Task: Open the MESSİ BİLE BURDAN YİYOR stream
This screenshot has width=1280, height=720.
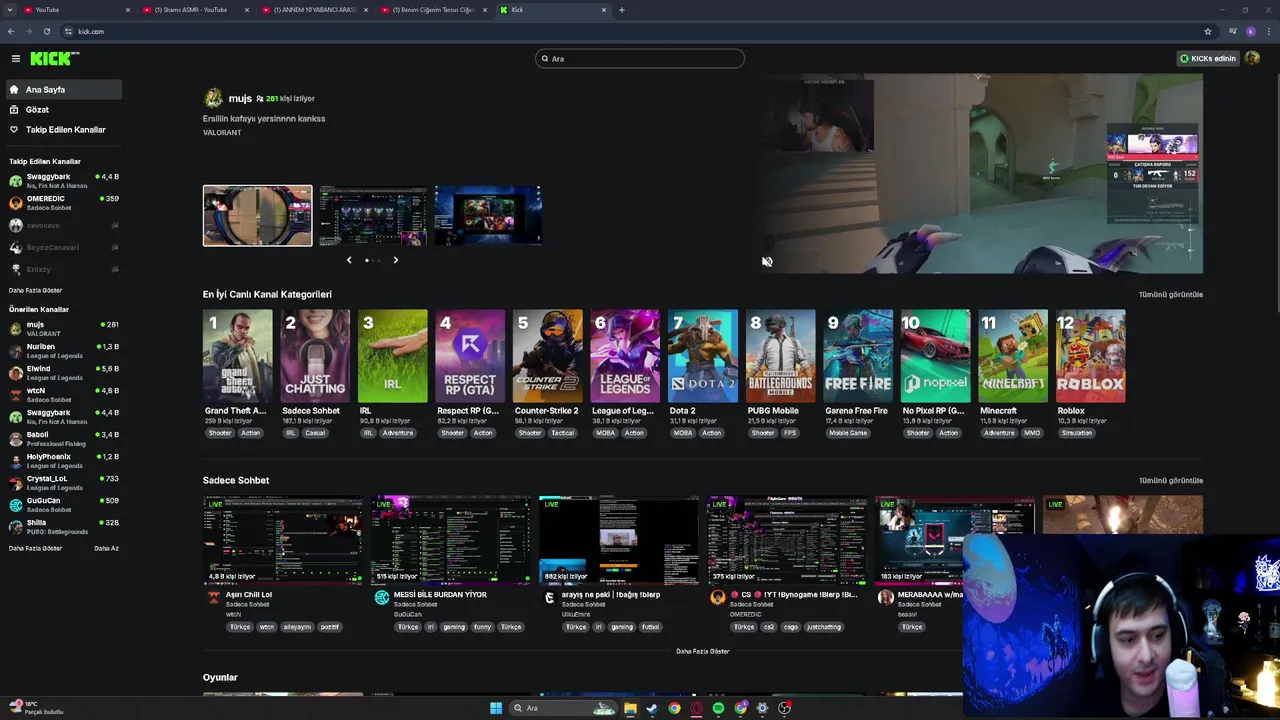Action: [x=451, y=539]
